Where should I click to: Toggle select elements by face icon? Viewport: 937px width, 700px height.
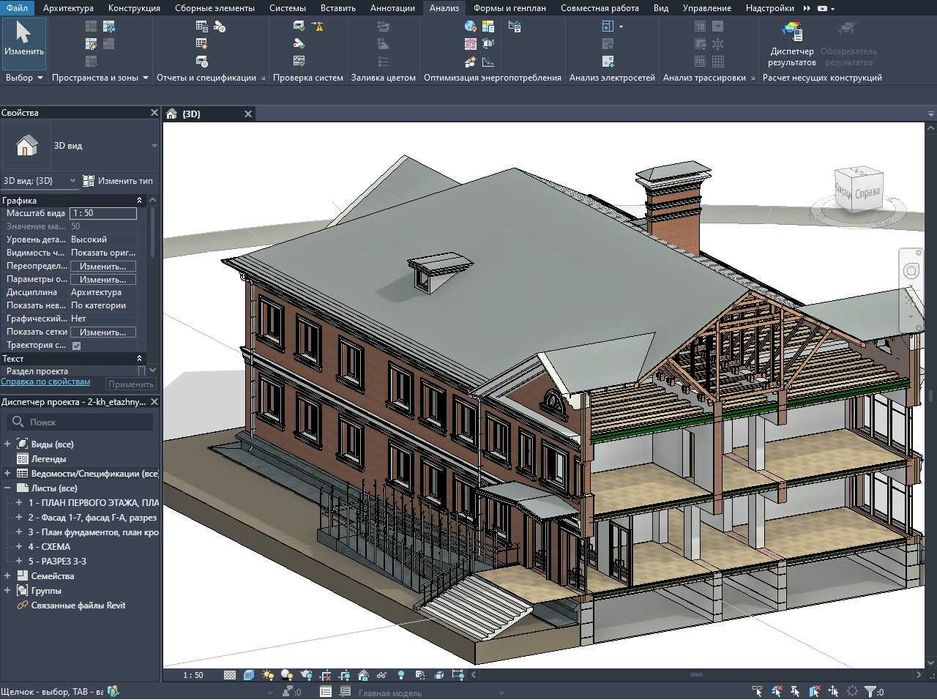[814, 691]
